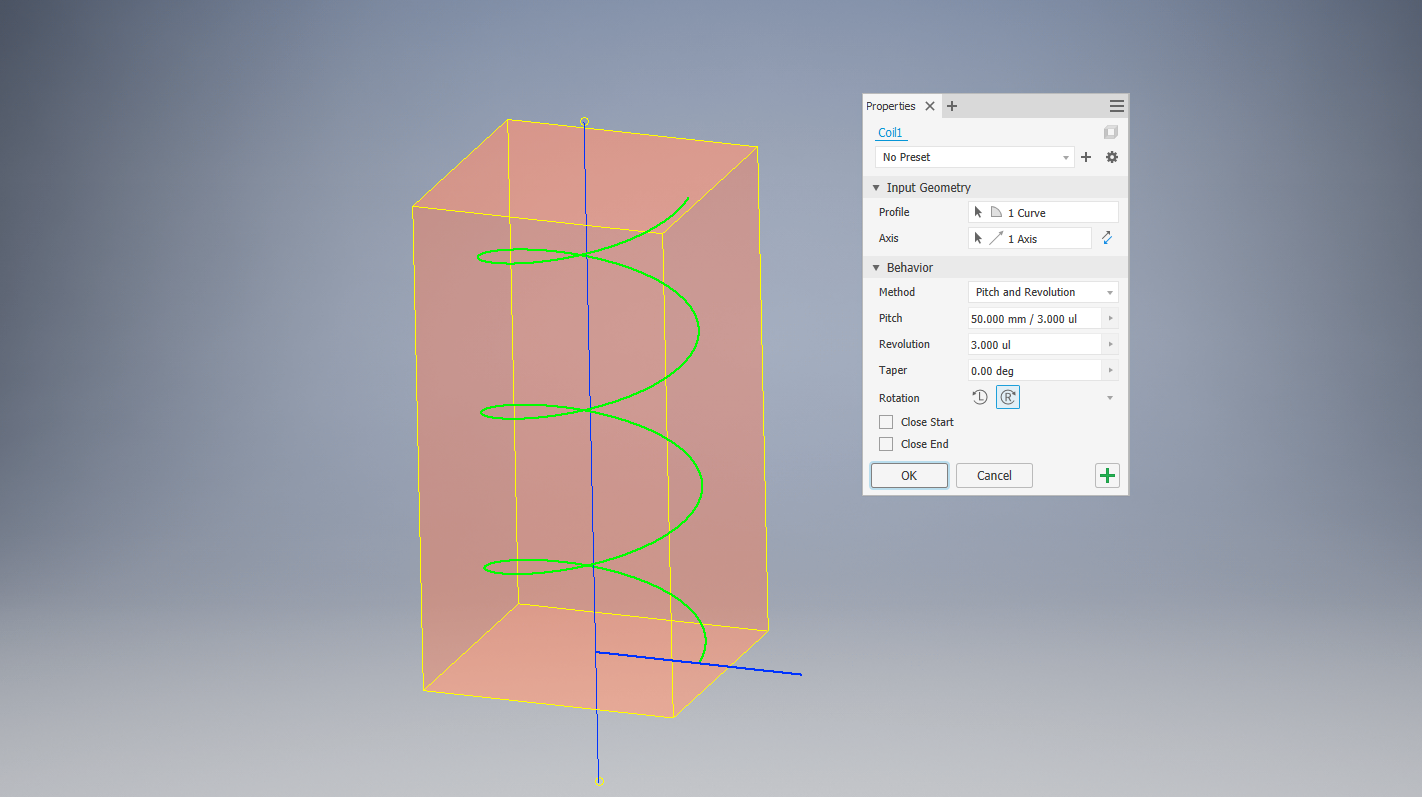Choose right-hand rotation for the coil
The height and width of the screenshot is (797, 1422).
(x=1007, y=397)
